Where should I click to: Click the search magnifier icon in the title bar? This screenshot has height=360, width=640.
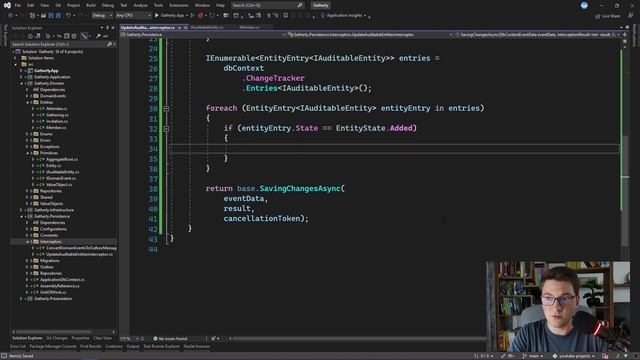(300, 5)
